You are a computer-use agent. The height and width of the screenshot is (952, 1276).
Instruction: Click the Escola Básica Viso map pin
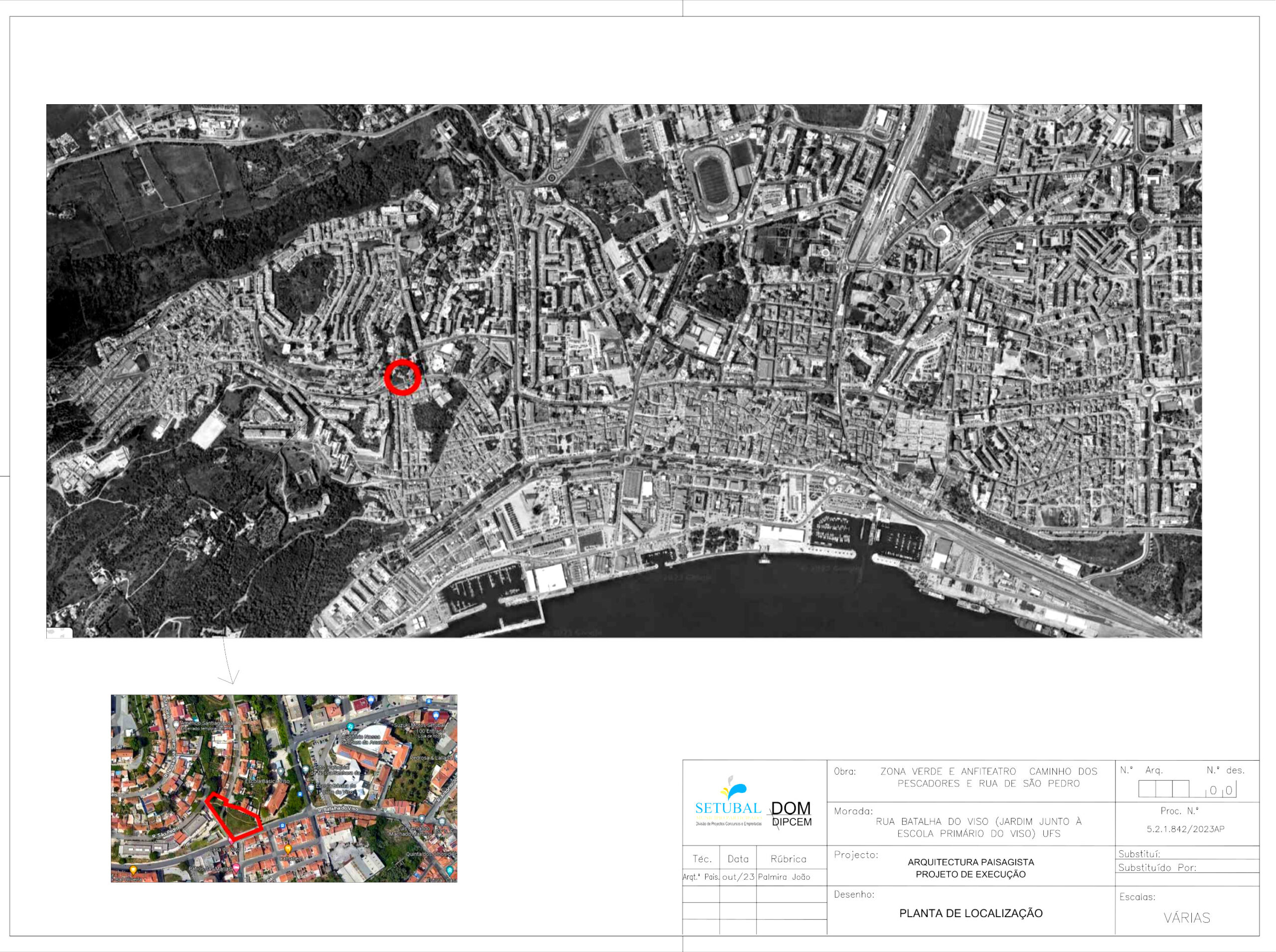point(281,771)
